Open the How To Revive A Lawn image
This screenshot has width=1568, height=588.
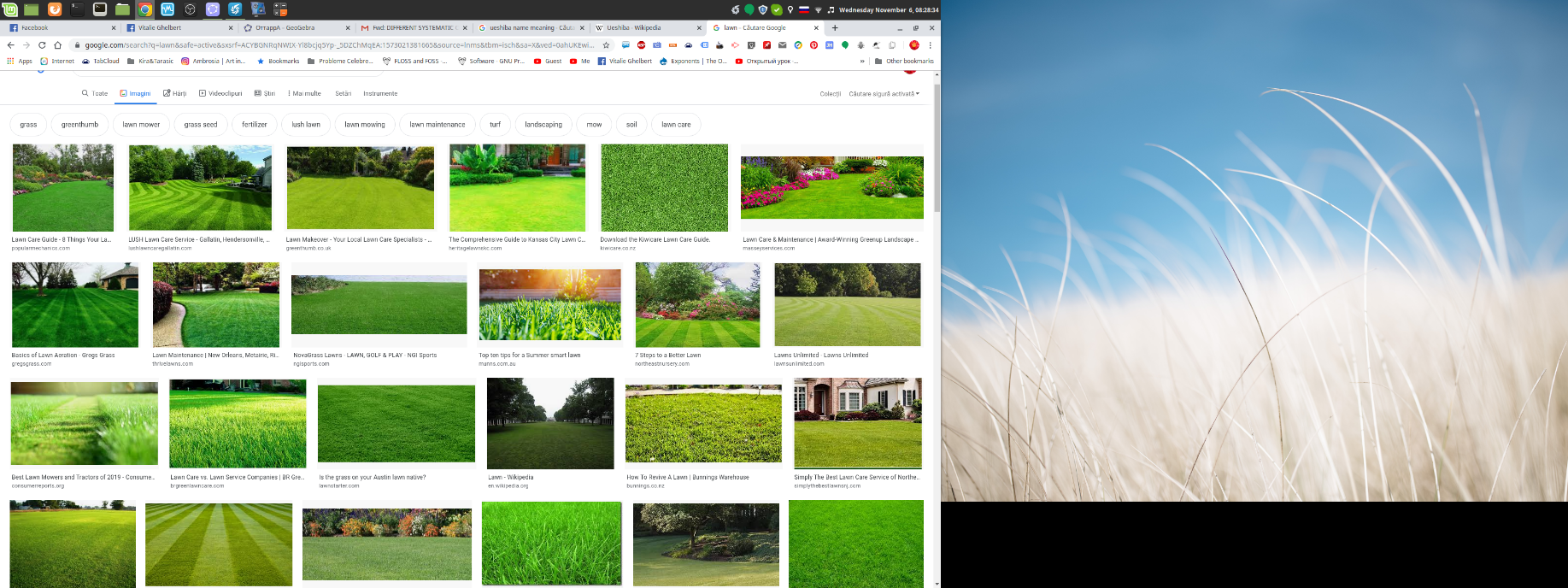tap(703, 423)
